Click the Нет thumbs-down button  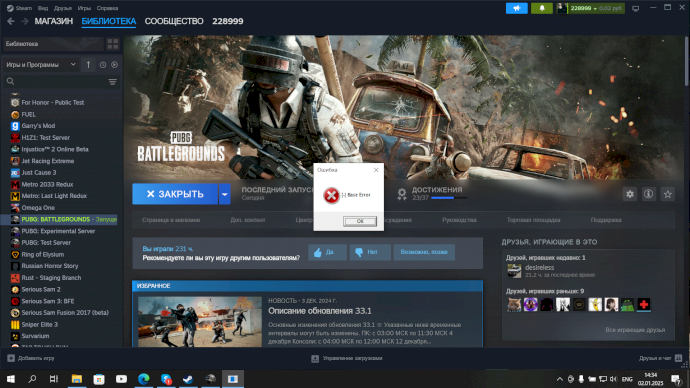coord(370,252)
